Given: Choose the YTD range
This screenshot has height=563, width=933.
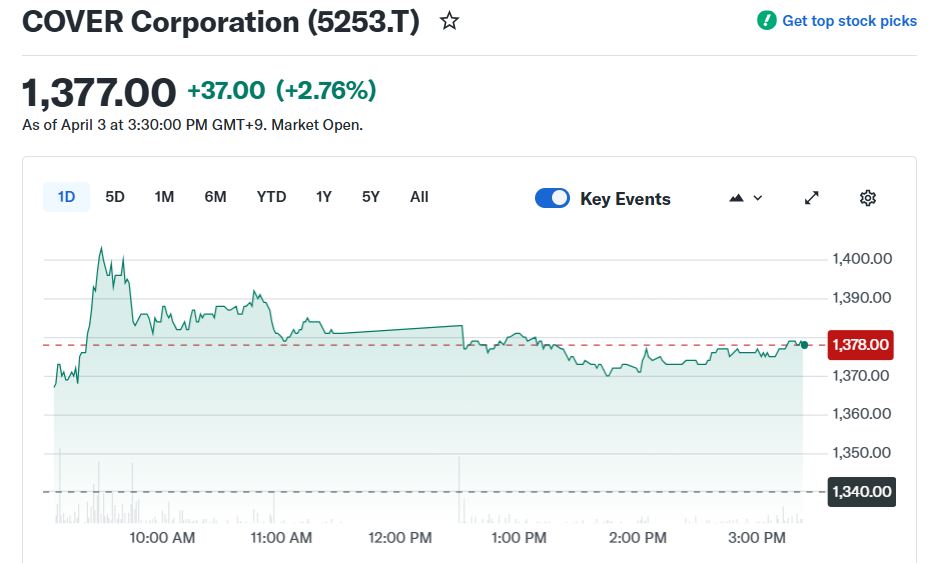Looking at the screenshot, I should [271, 197].
